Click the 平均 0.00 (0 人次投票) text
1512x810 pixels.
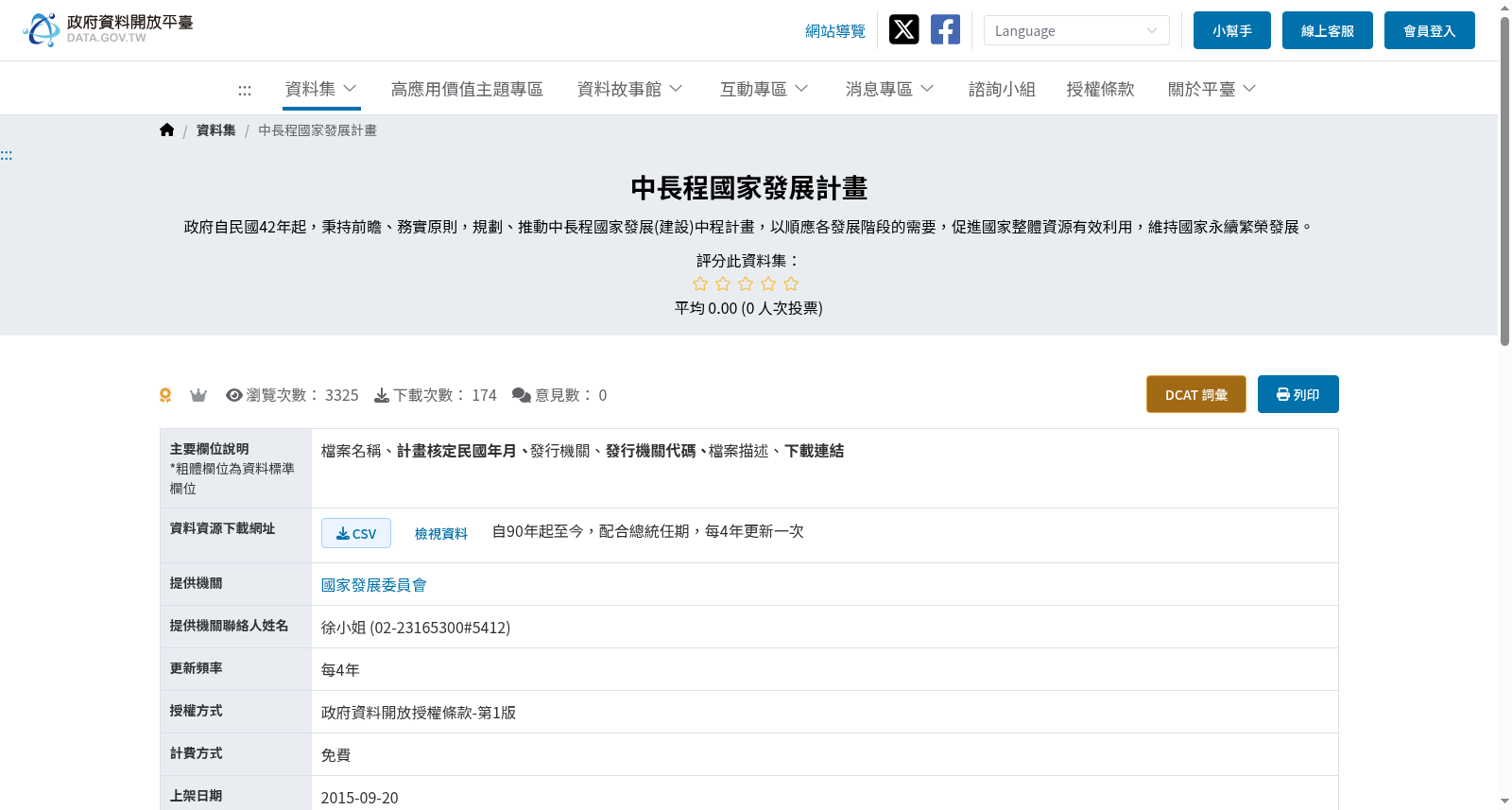click(748, 308)
